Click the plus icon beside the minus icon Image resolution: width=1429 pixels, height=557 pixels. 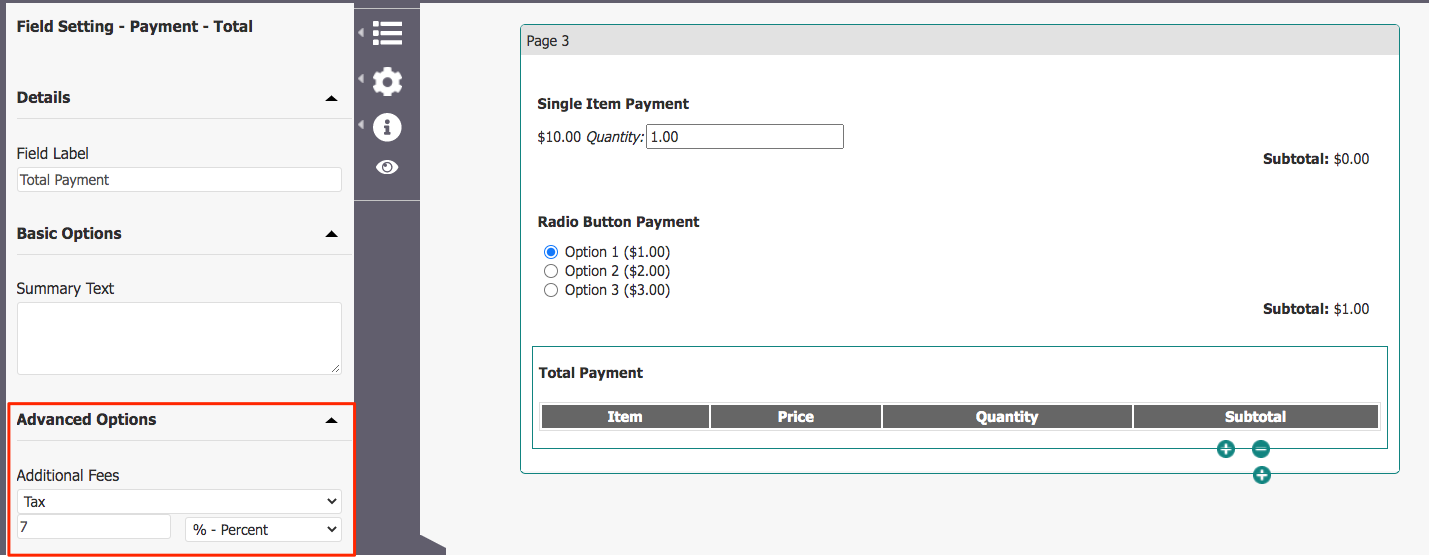click(x=1226, y=450)
